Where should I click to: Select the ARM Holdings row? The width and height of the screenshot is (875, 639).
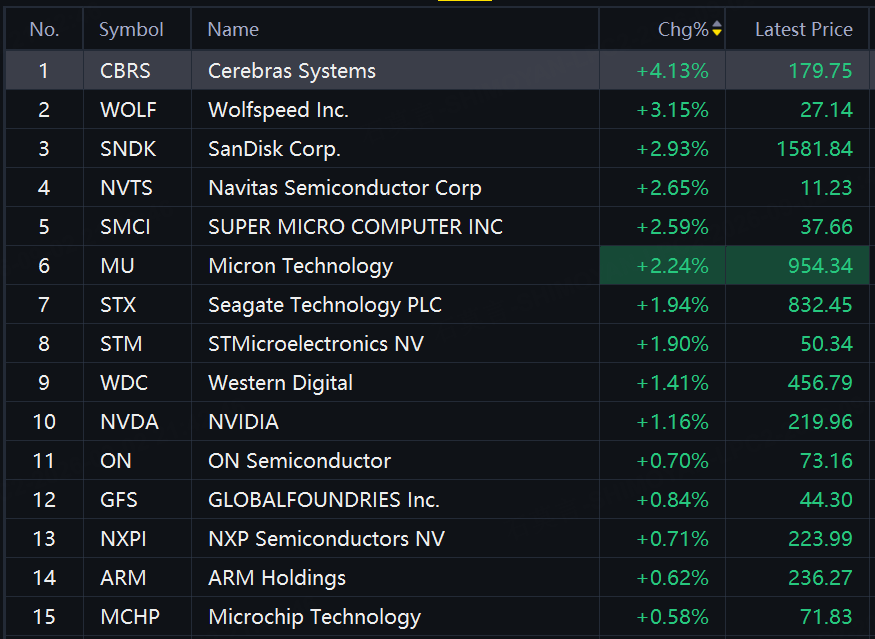438,578
